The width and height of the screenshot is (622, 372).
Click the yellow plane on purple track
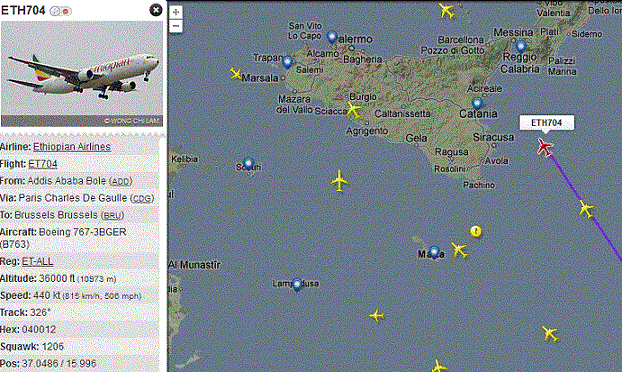coord(586,209)
